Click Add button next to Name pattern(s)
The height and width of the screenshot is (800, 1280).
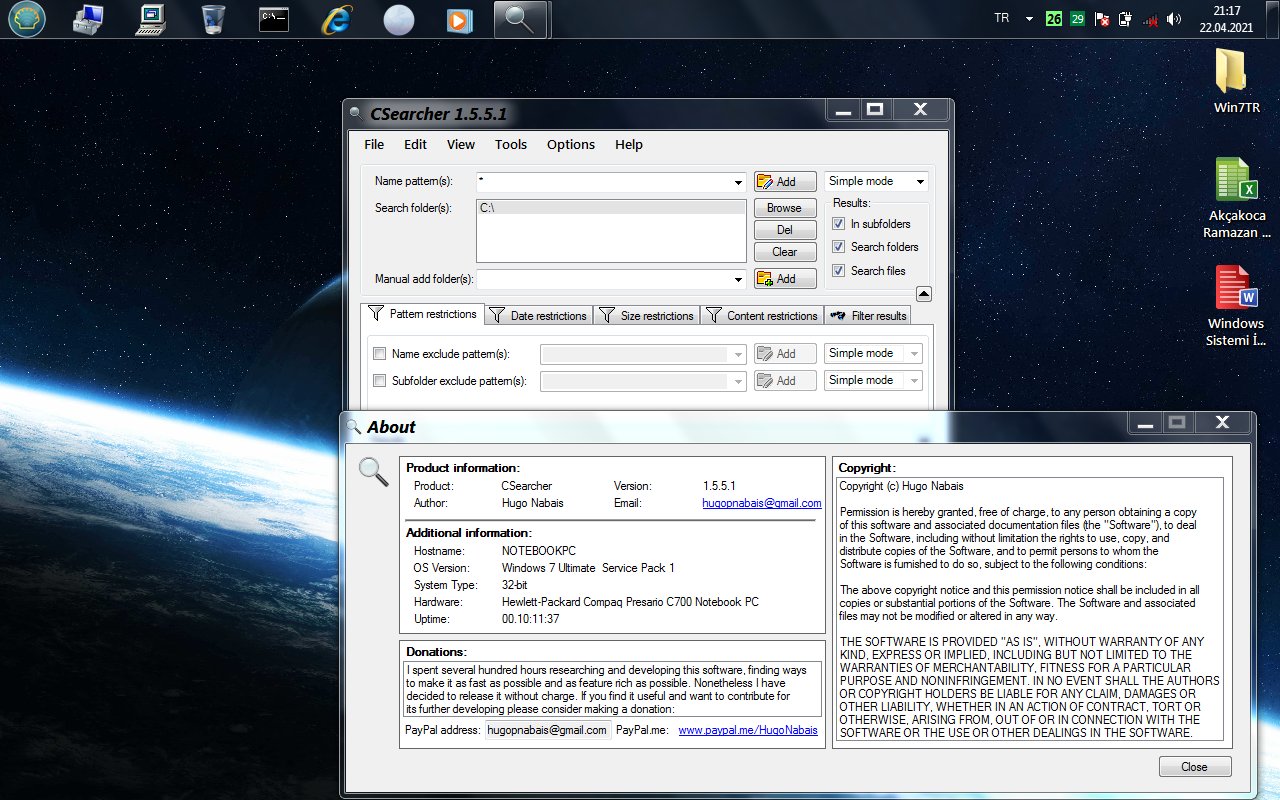(785, 181)
